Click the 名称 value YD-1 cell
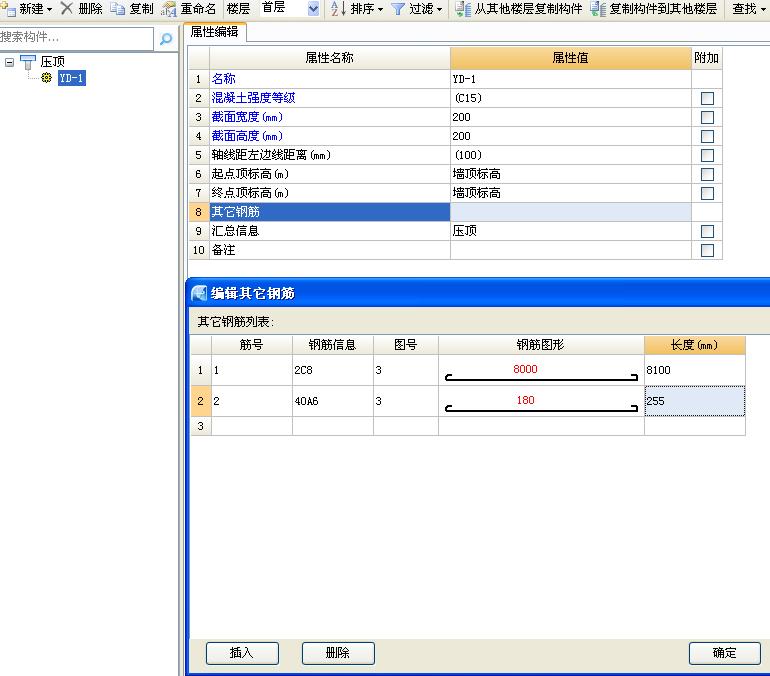This screenshot has height=676, width=770. pos(571,79)
